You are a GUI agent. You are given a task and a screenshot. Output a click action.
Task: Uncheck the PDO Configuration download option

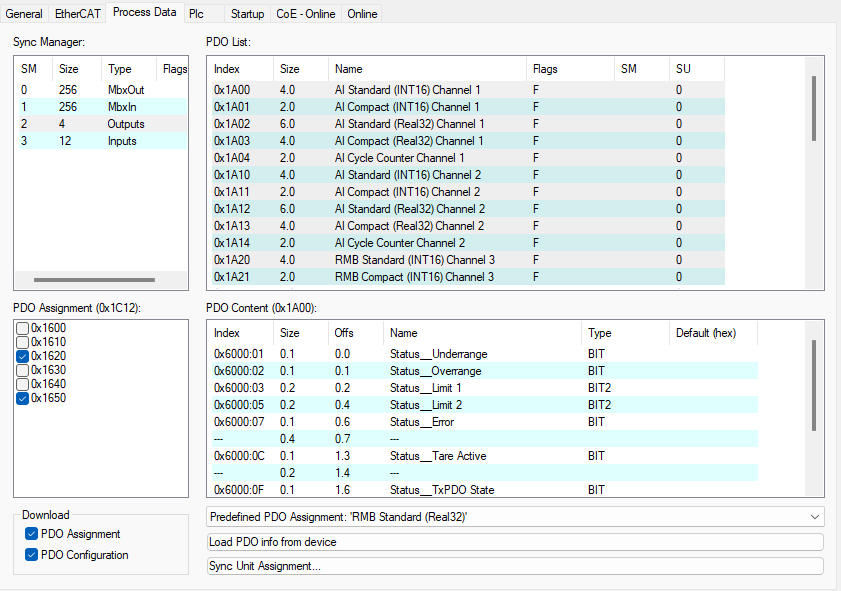coord(30,553)
